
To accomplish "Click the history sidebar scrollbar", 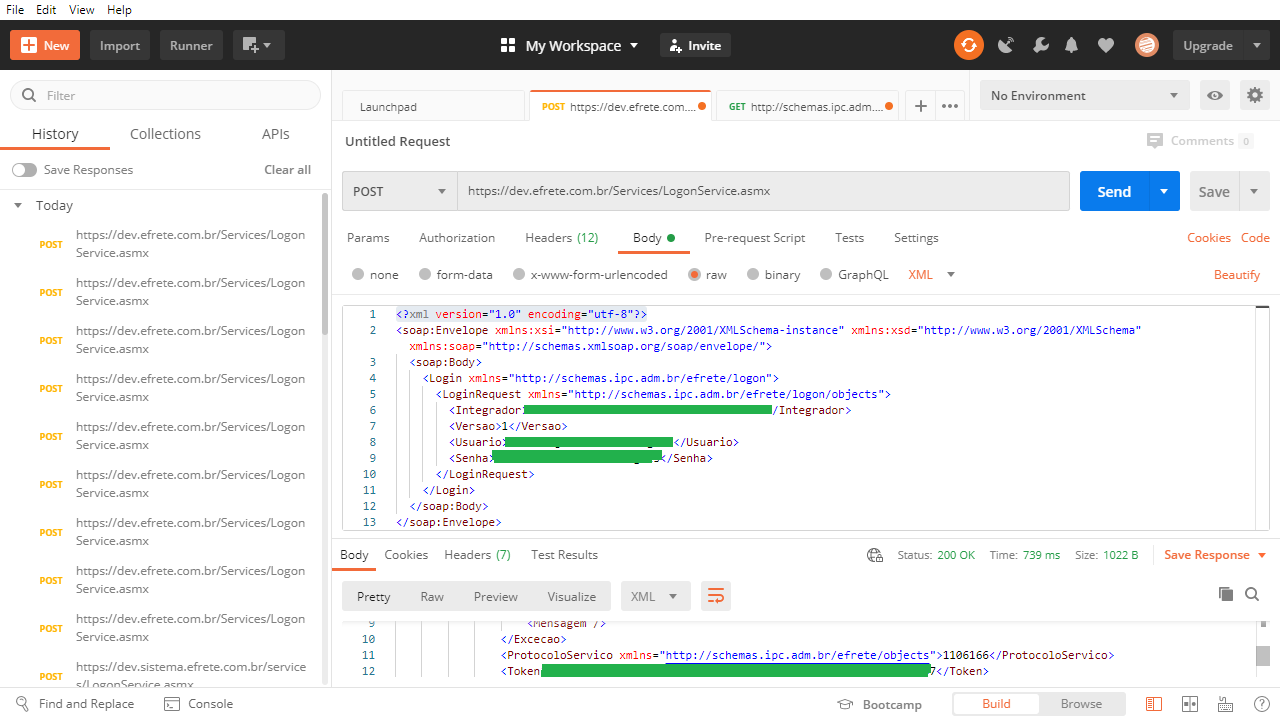I will (324, 265).
